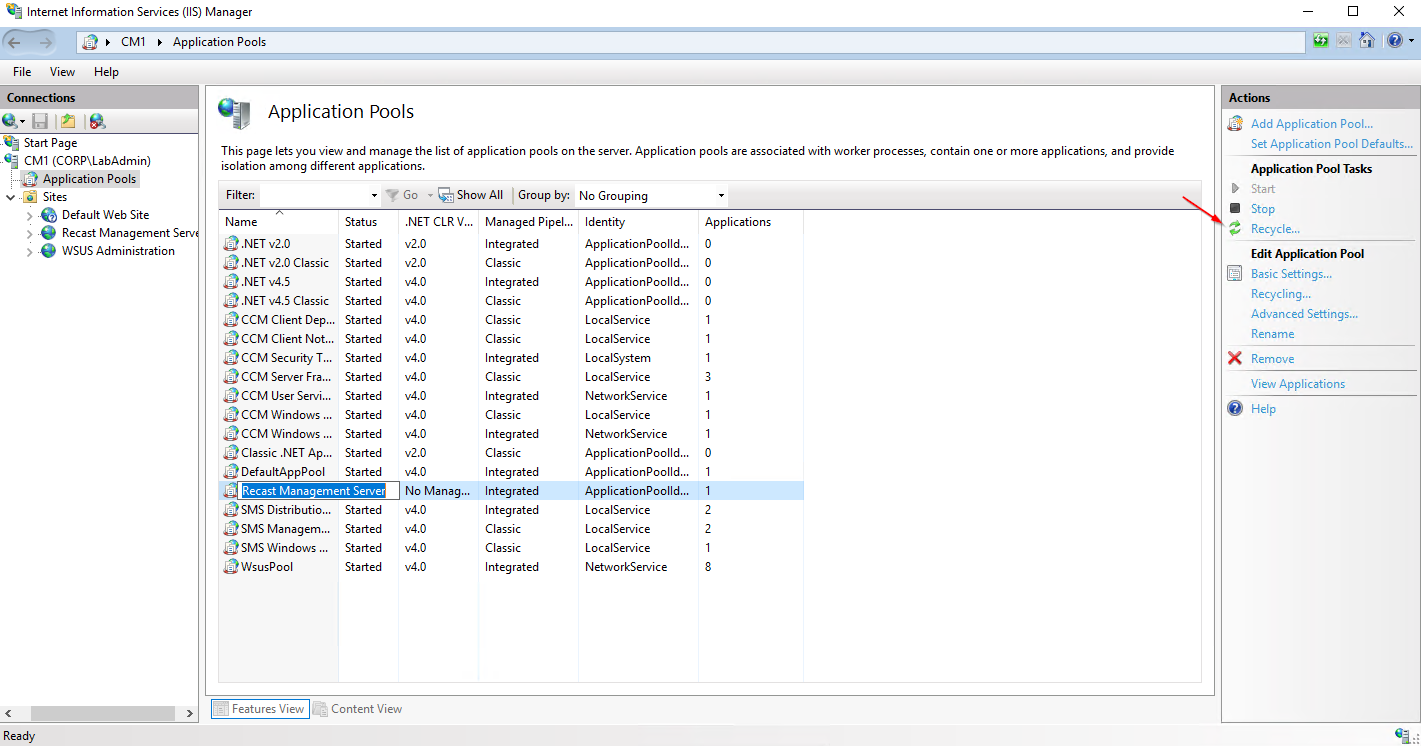This screenshot has height=746, width=1421.
Task: Click the black Stop square icon in Actions
Action: point(1235,208)
